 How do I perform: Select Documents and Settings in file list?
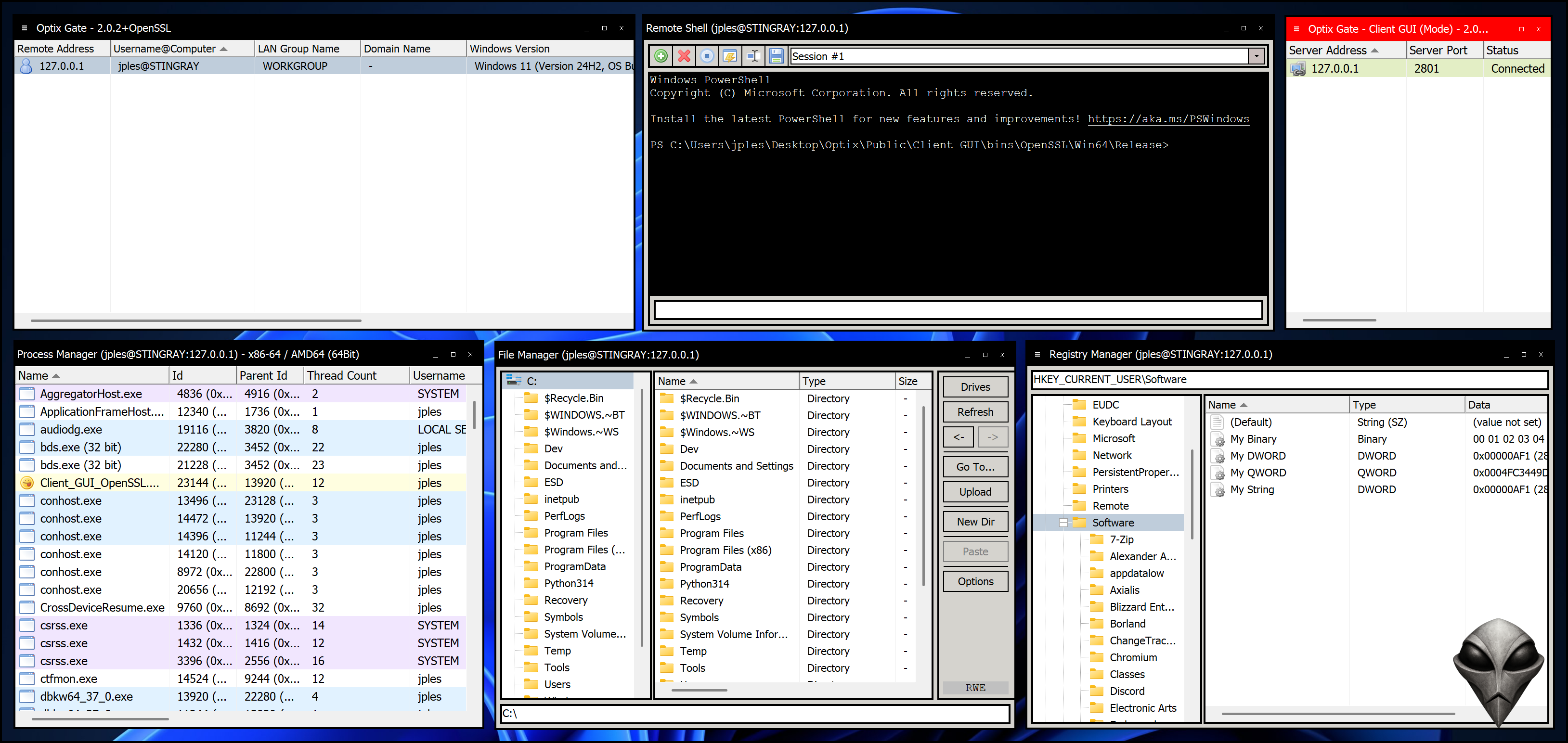point(787,466)
